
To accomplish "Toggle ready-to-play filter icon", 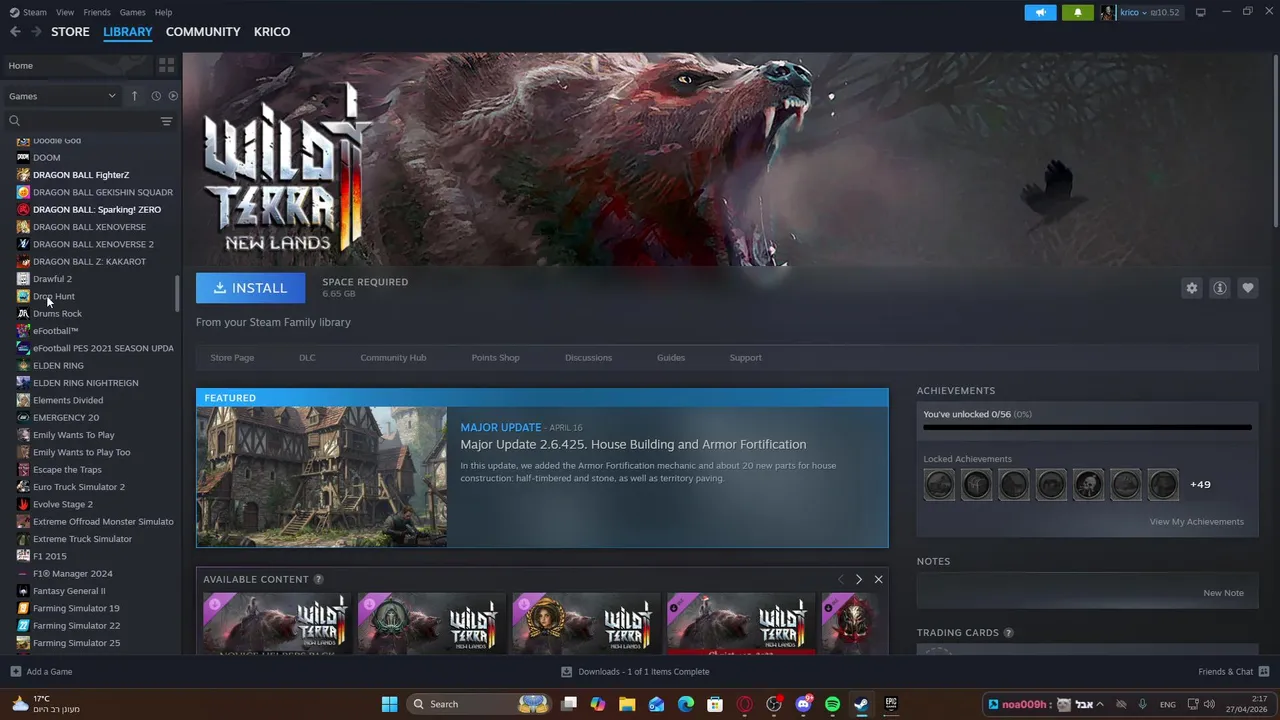I will 173,96.
